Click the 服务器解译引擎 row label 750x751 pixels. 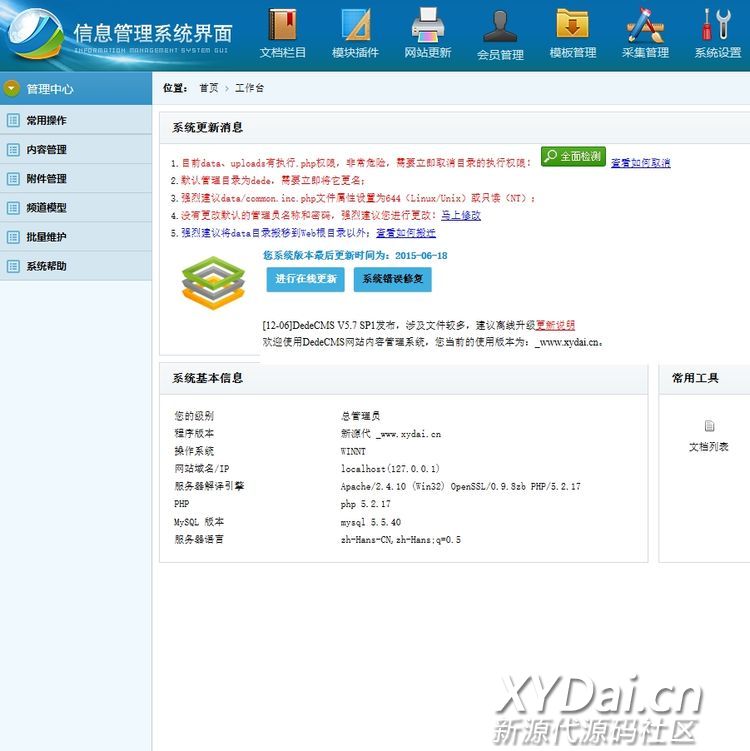click(x=209, y=486)
